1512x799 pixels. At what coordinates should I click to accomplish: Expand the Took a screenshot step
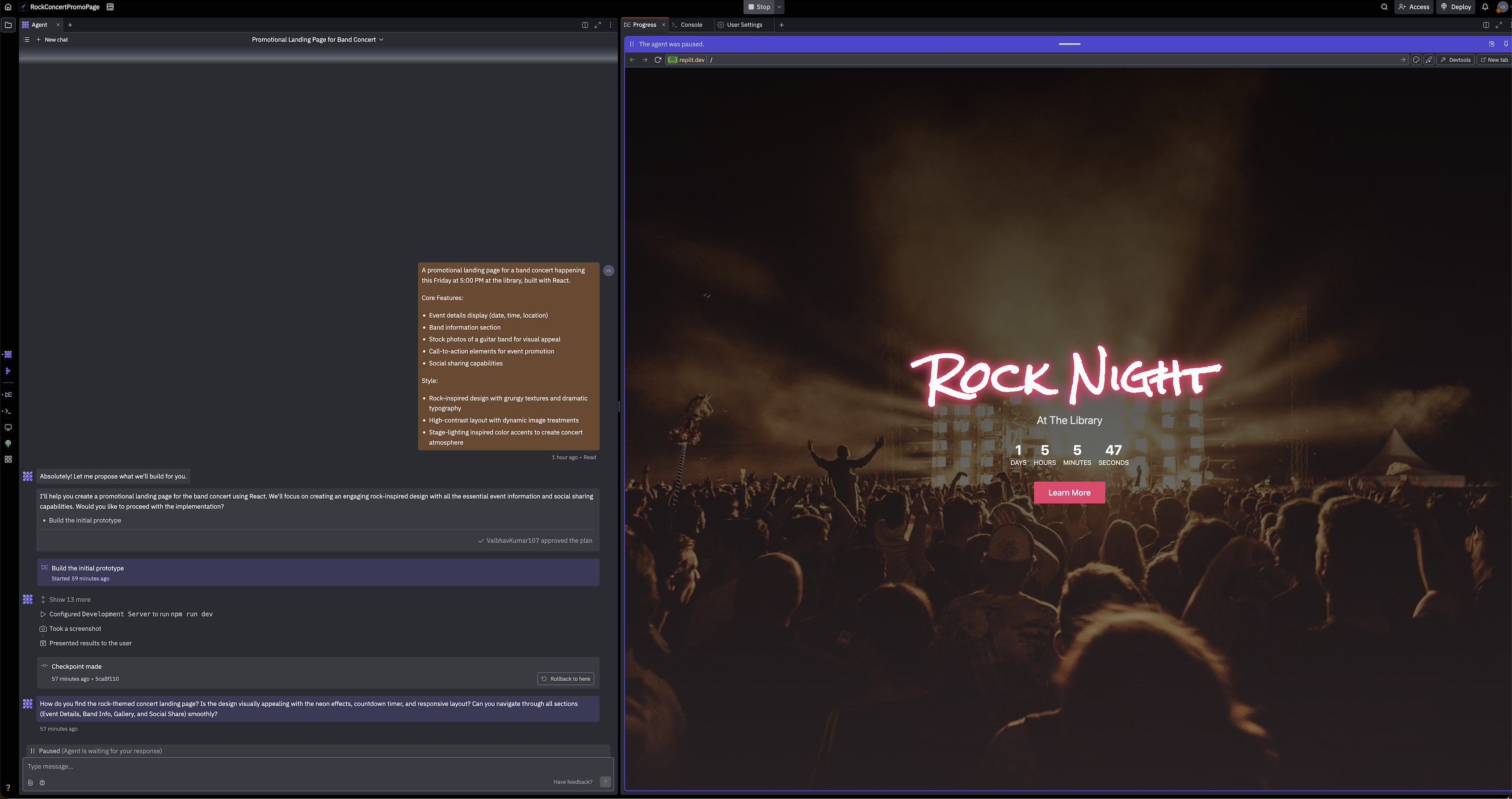pos(71,629)
